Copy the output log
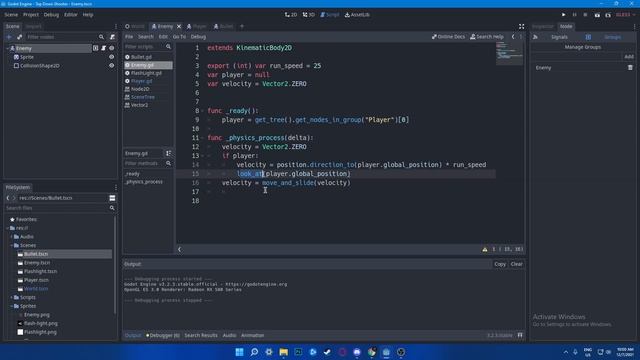This screenshot has width=640, height=360. click(500, 264)
